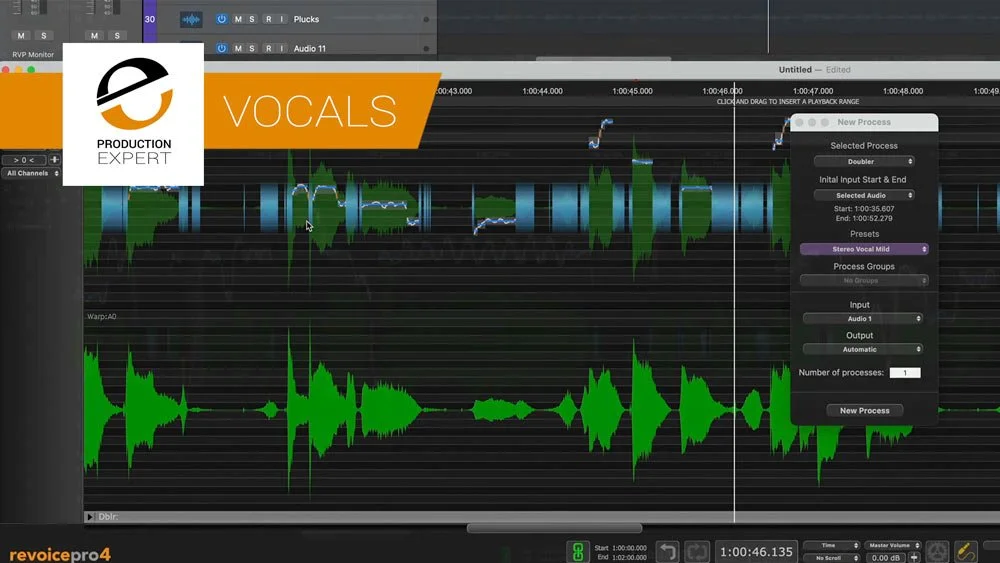Solo the Plucks track

click(x=252, y=19)
